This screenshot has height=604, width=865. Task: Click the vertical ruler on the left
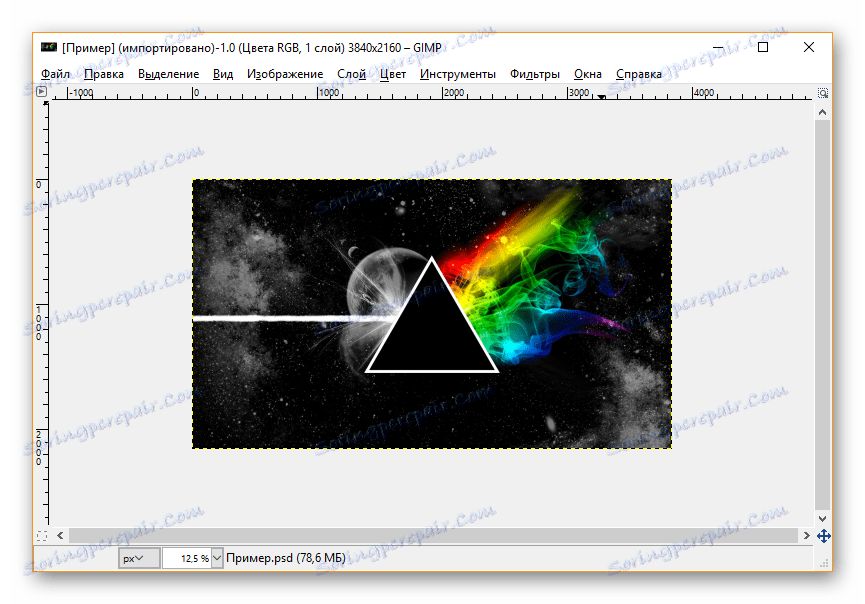tap(42, 313)
